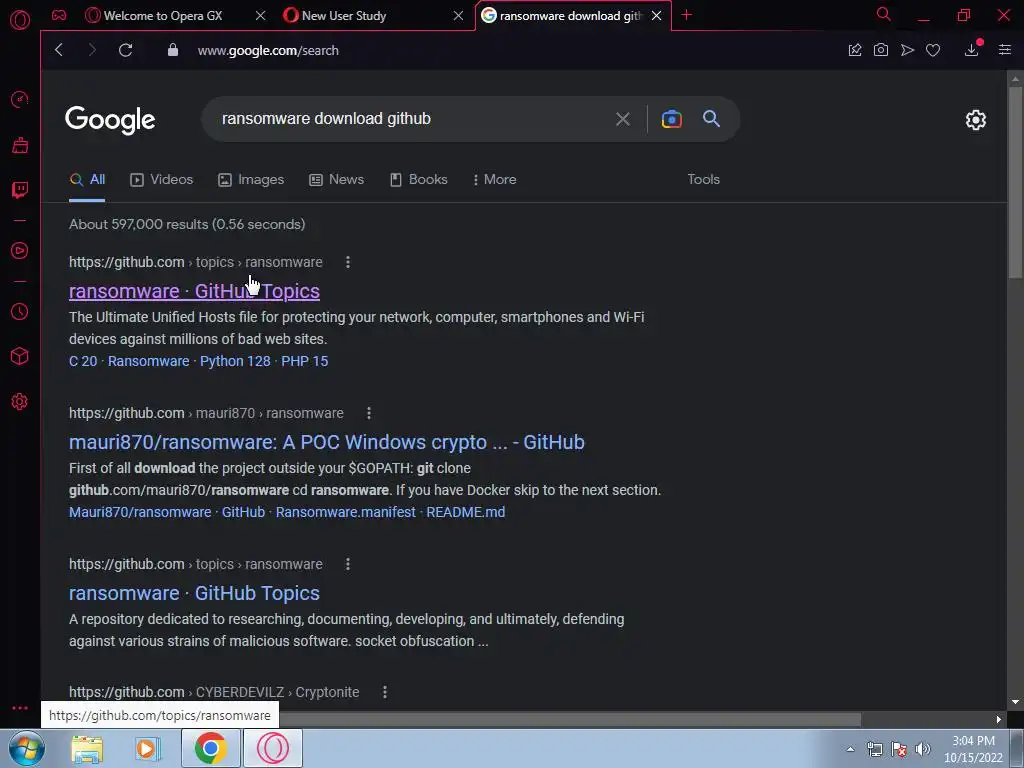This screenshot has height=768, width=1024.
Task: Open search Tools options
Action: point(703,180)
